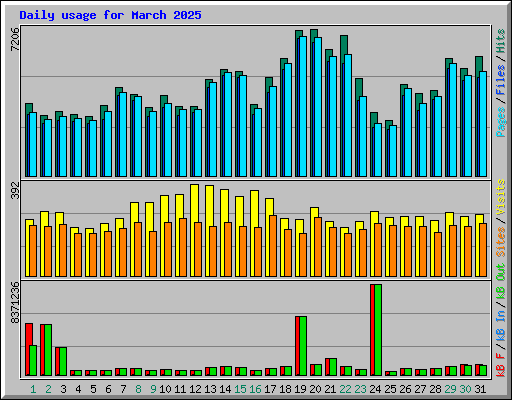512x400 pixels.
Task: Click day 31 label on the axis
Action: pyautogui.click(x=480, y=389)
